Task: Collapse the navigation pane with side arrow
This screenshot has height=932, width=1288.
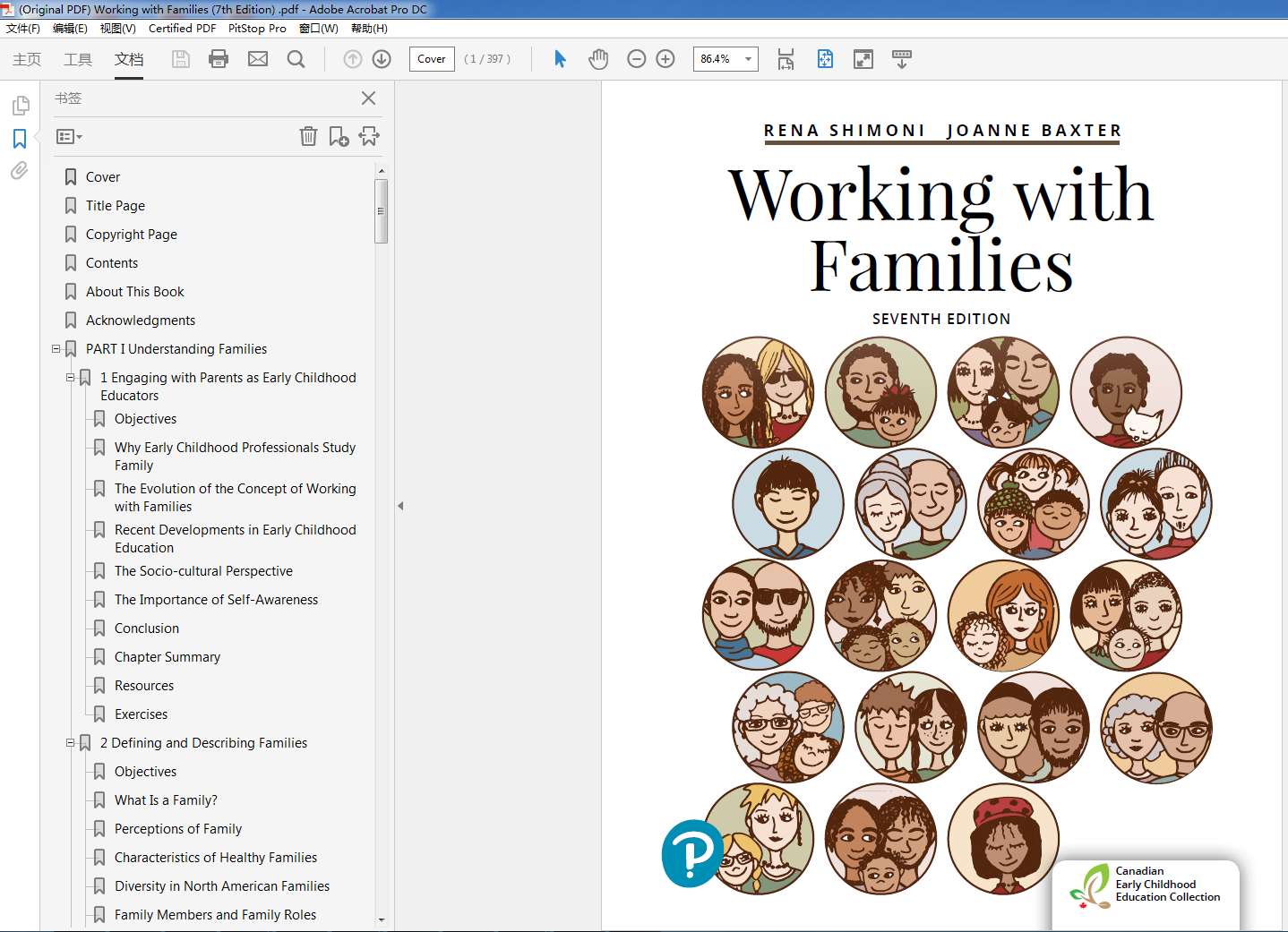Action: pyautogui.click(x=400, y=506)
